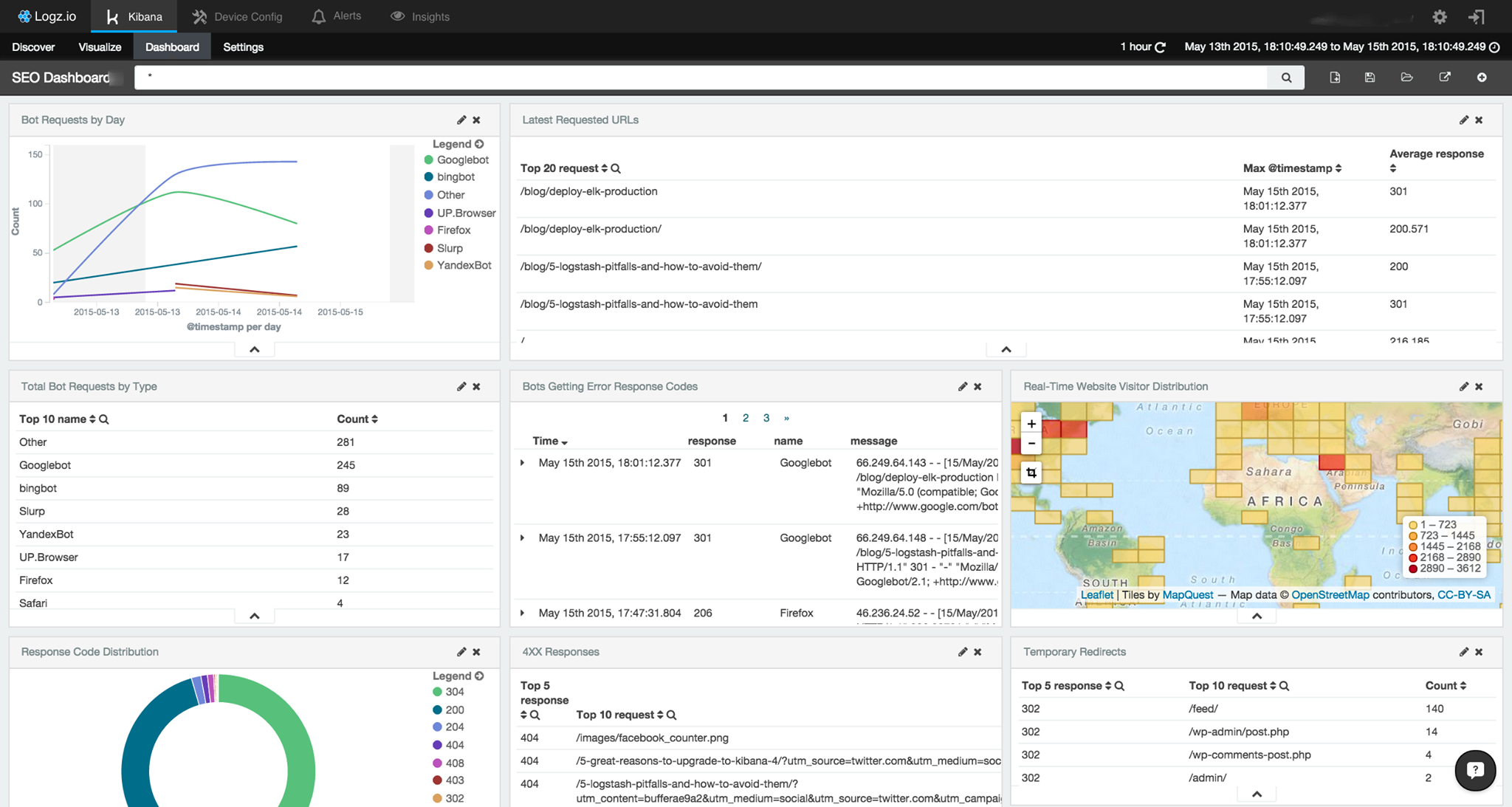Sort the Count column in Total Bot Requests

click(357, 419)
